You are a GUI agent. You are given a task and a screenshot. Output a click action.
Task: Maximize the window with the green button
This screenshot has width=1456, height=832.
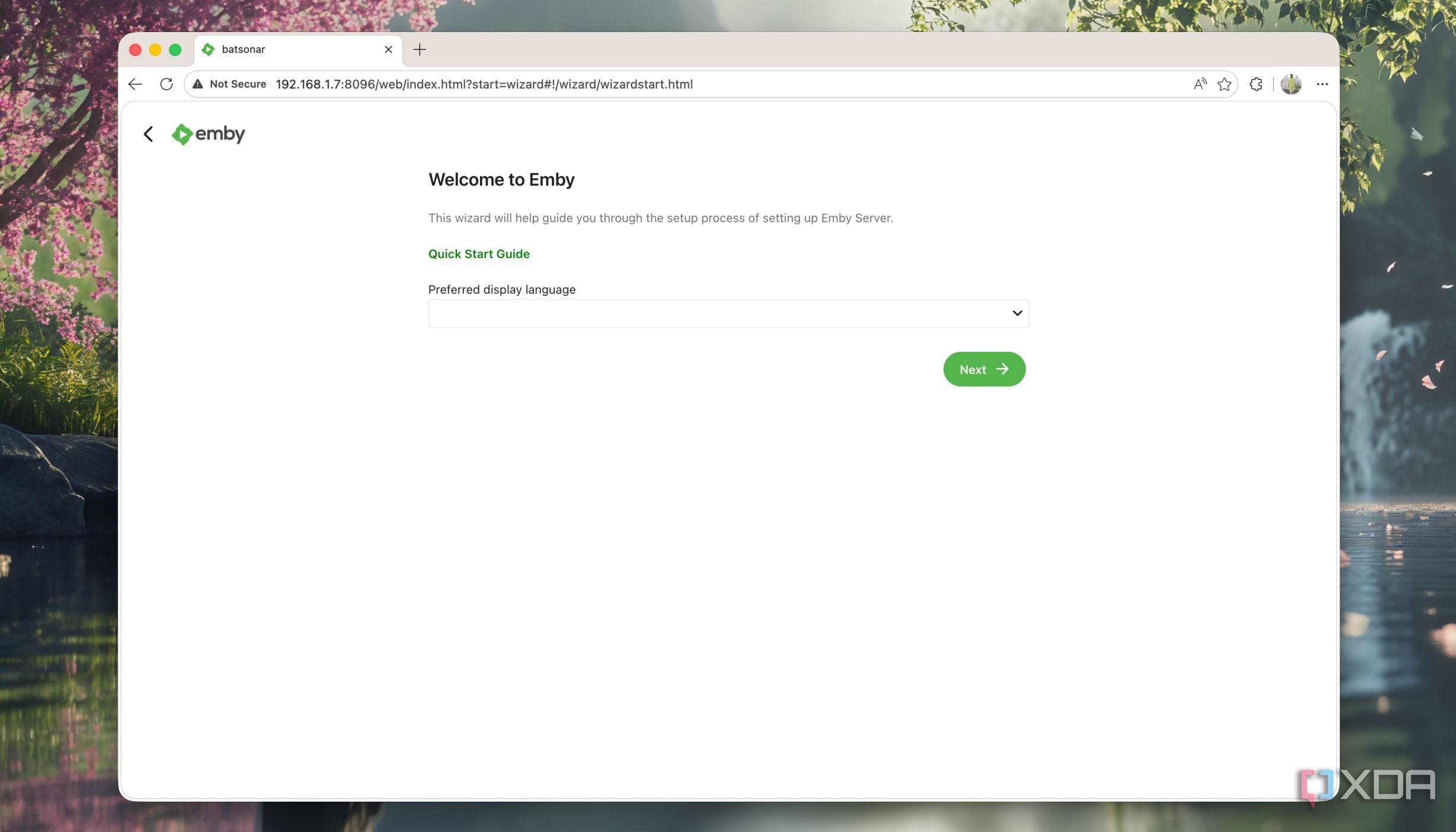[175, 50]
